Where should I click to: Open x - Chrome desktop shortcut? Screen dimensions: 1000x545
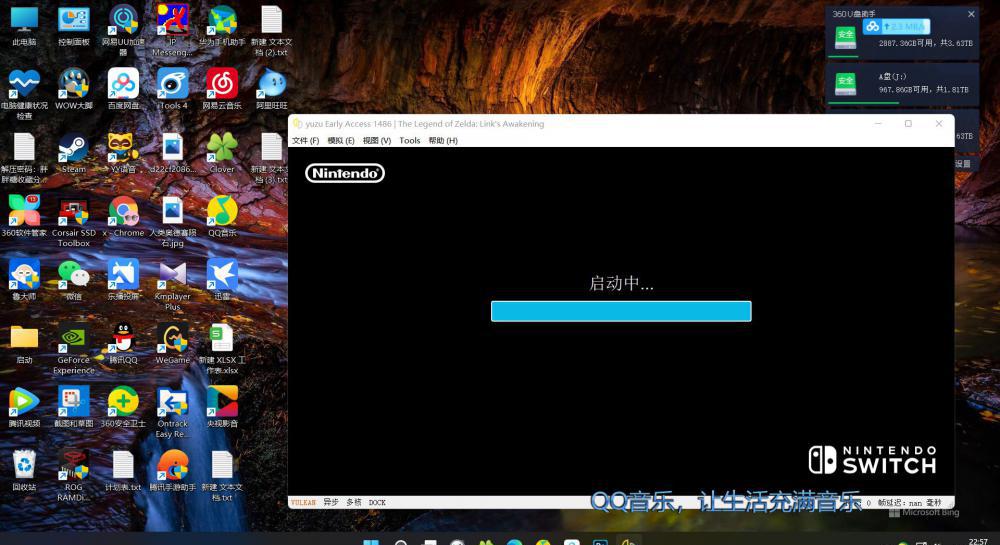pyautogui.click(x=123, y=215)
